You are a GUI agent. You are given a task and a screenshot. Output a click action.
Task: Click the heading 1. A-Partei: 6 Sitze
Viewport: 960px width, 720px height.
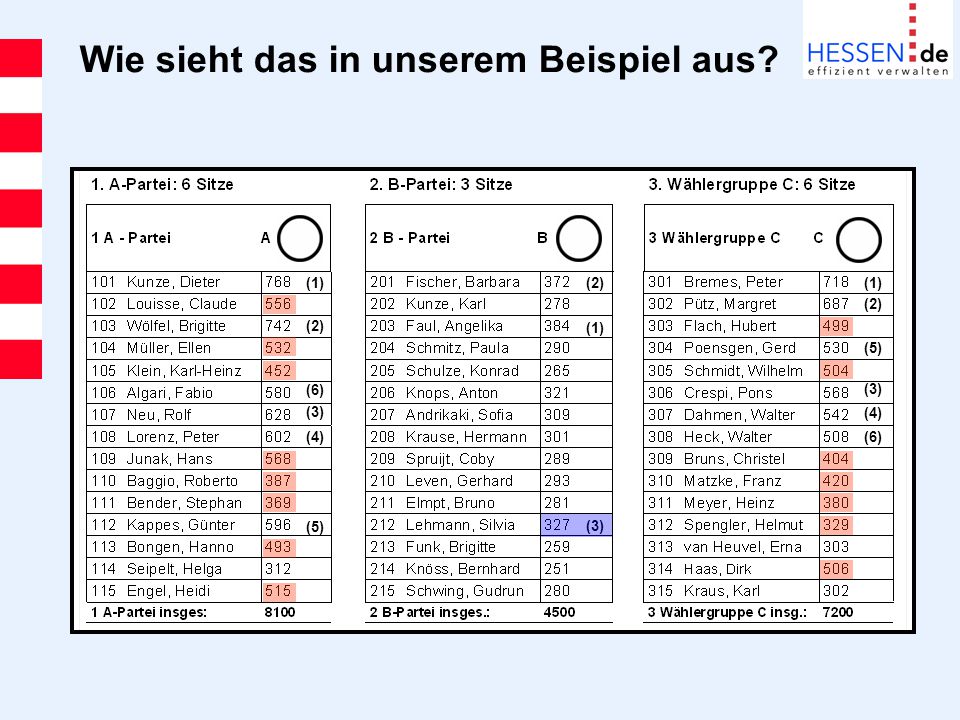tap(162, 184)
